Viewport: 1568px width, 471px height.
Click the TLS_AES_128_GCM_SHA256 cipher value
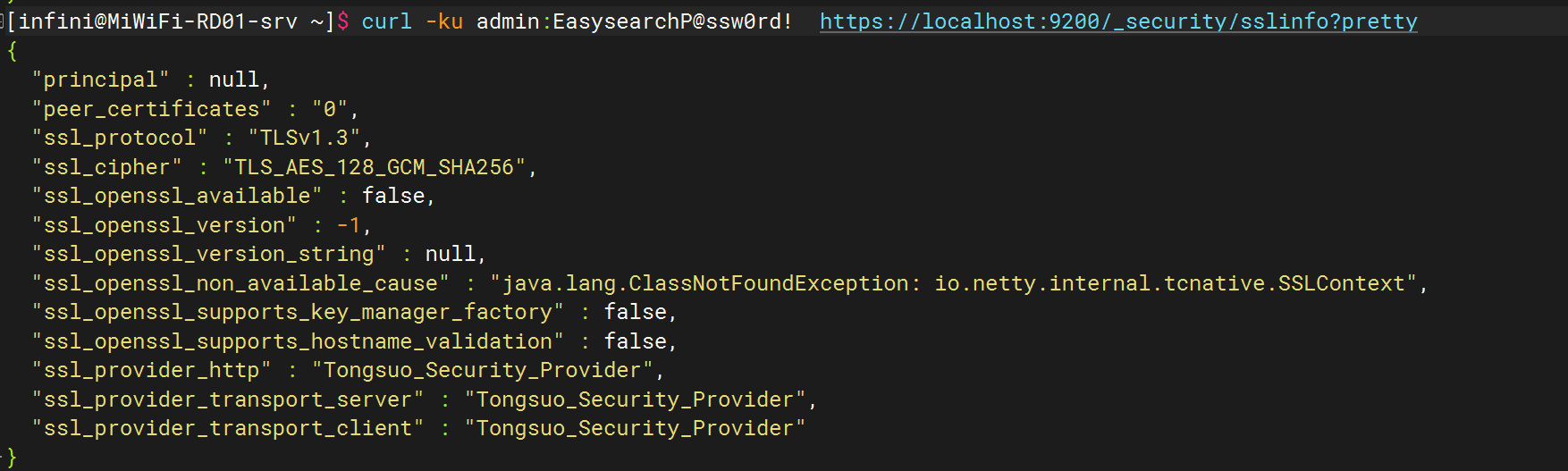click(x=374, y=167)
